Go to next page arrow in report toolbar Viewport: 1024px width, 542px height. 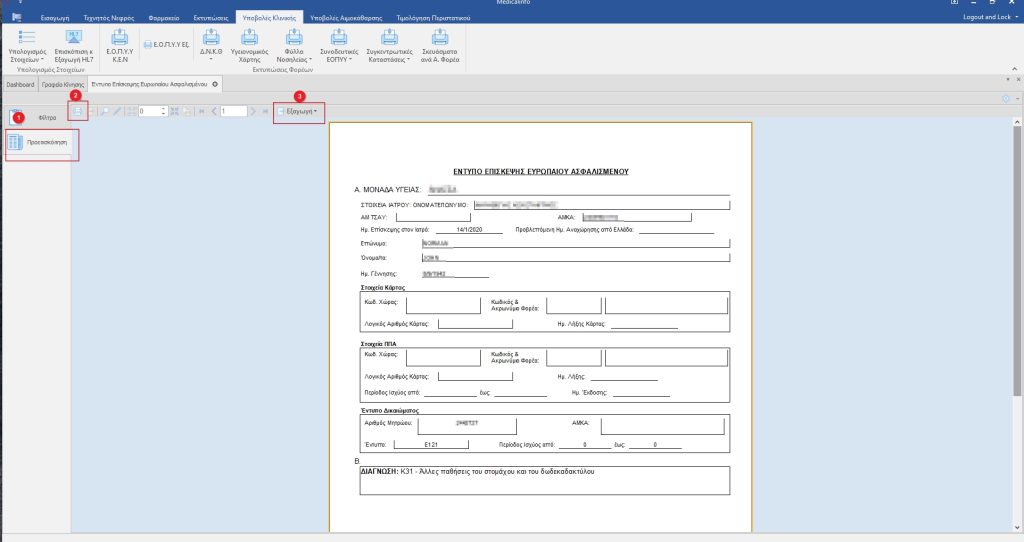pyautogui.click(x=253, y=111)
